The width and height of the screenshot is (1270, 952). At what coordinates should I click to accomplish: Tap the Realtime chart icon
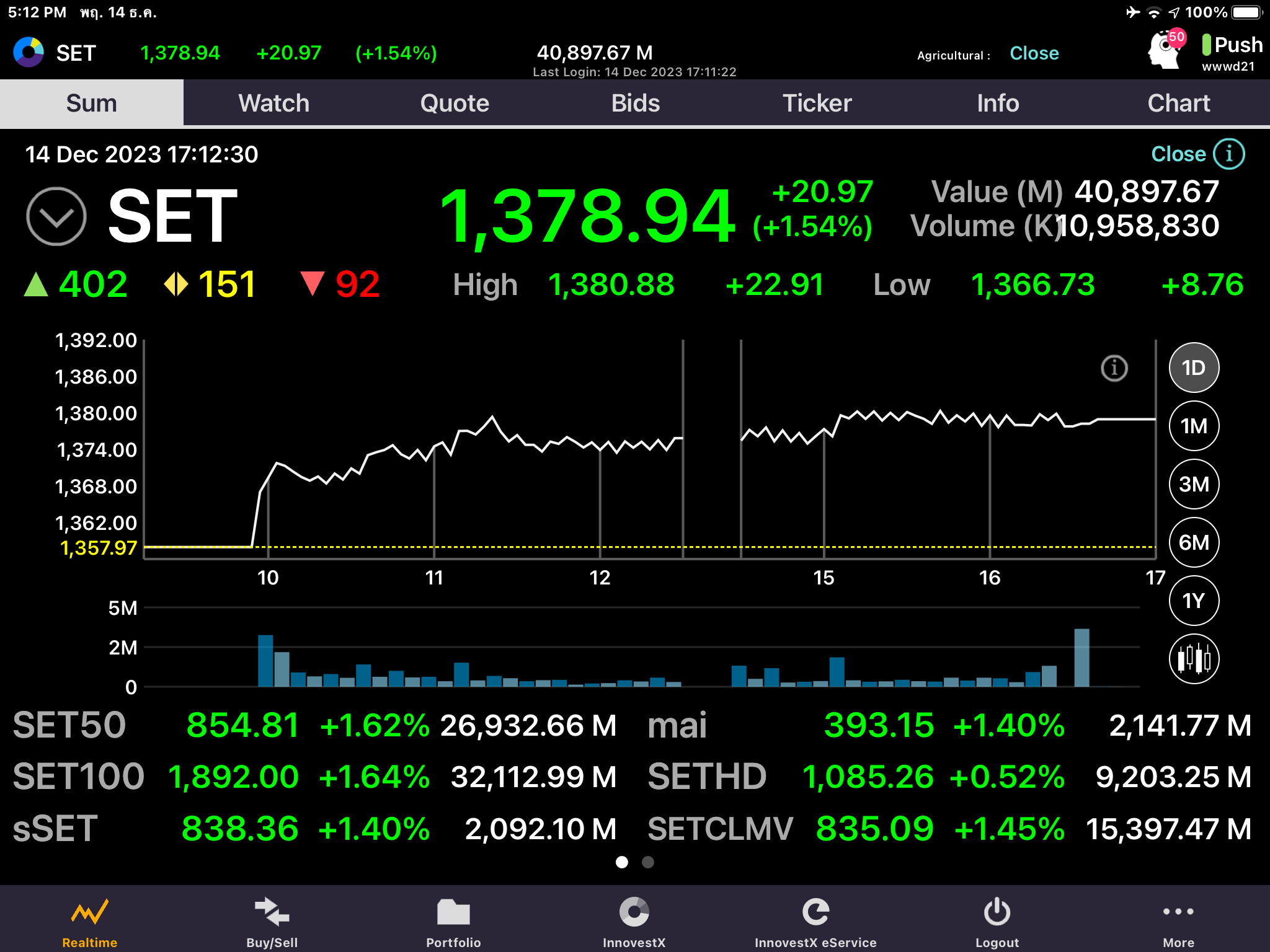[89, 912]
